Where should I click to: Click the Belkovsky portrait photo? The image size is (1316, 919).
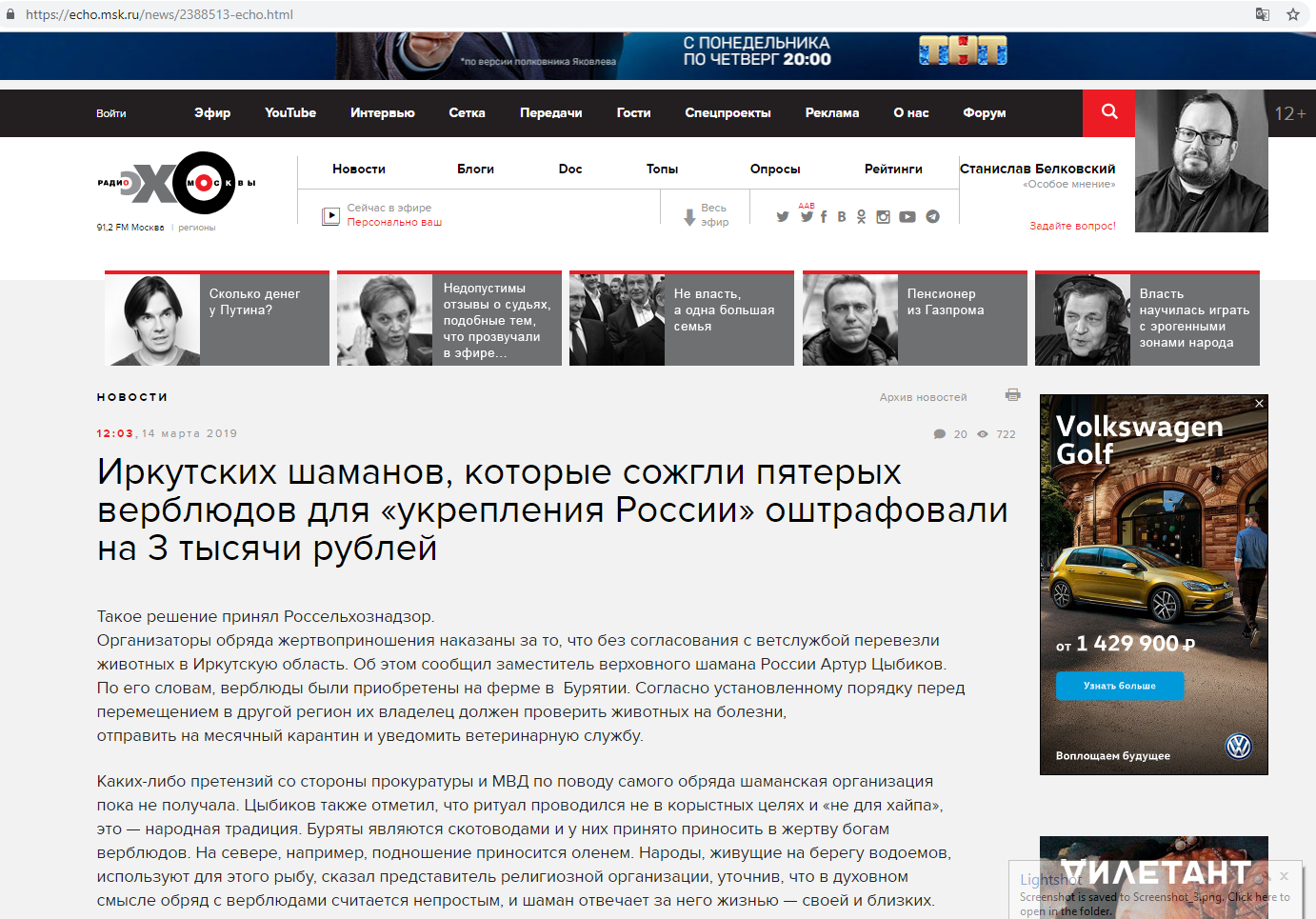pos(1201,161)
